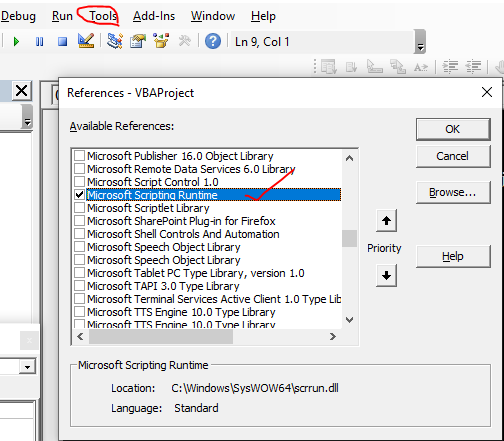Toggle Design Mode icon
The height and width of the screenshot is (441, 504).
pyautogui.click(x=86, y=41)
